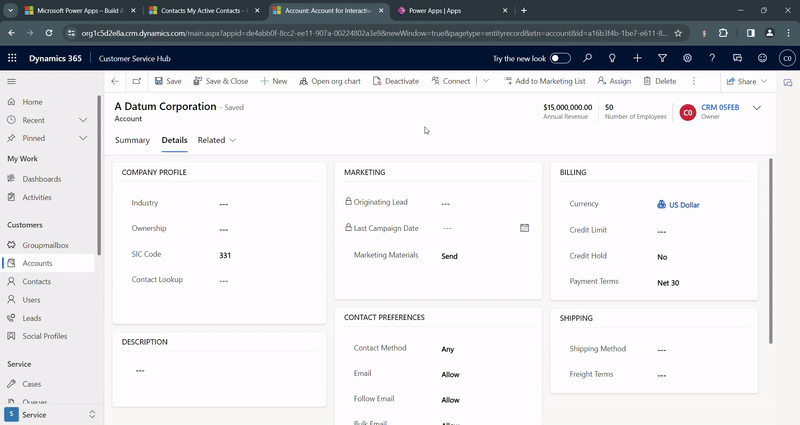Open the Dynamics 365 app launcher waffle
Screen dimensions: 800x425
pos(12,58)
